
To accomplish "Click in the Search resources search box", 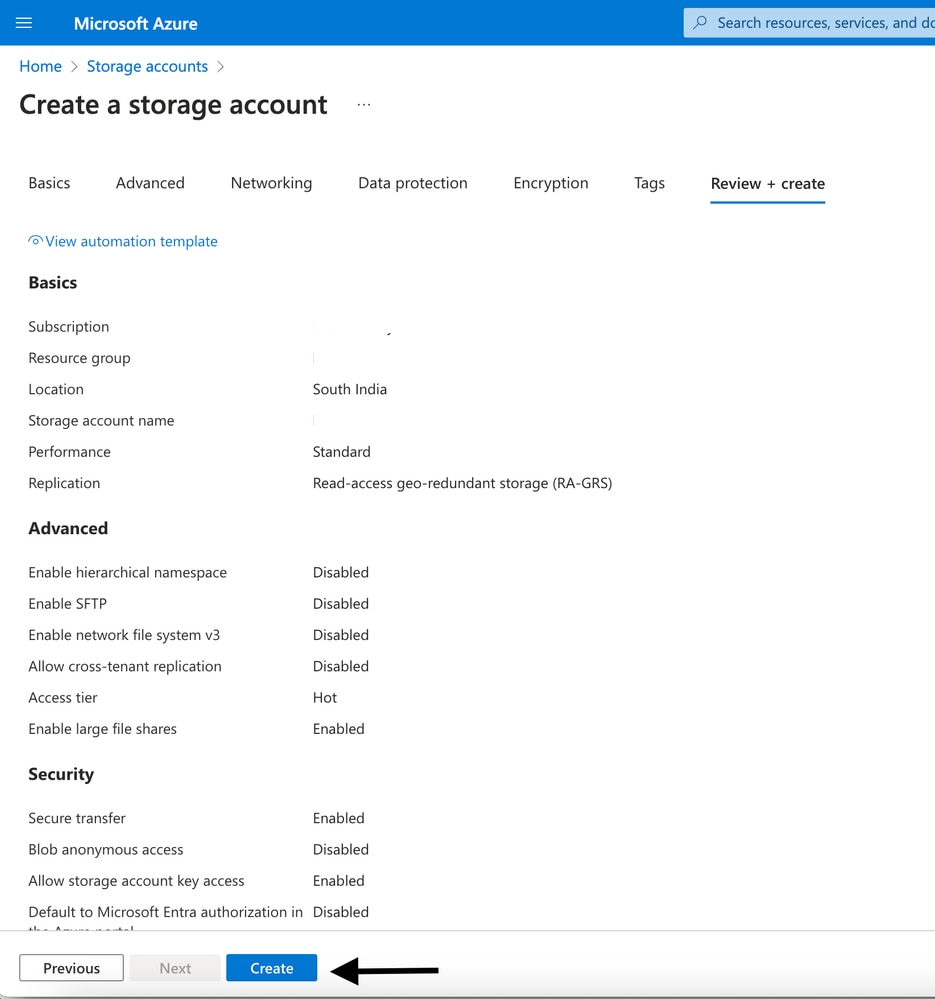I will click(810, 23).
